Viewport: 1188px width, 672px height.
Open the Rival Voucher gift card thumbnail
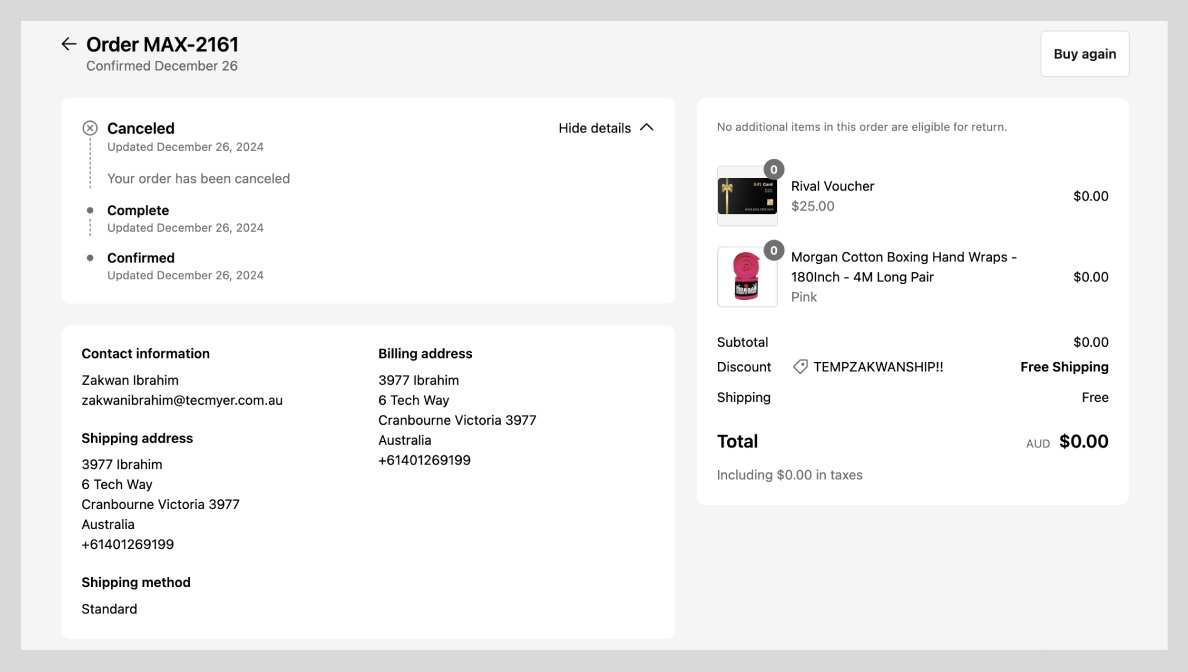click(x=747, y=196)
